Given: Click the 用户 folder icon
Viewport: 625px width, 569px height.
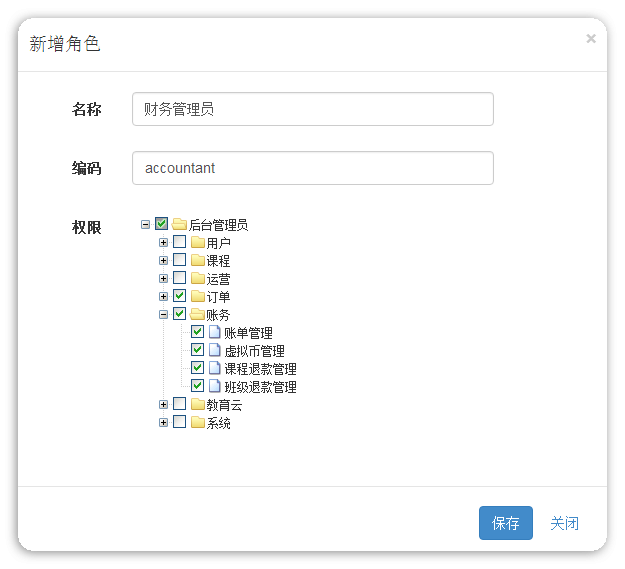Looking at the screenshot, I should (198, 242).
